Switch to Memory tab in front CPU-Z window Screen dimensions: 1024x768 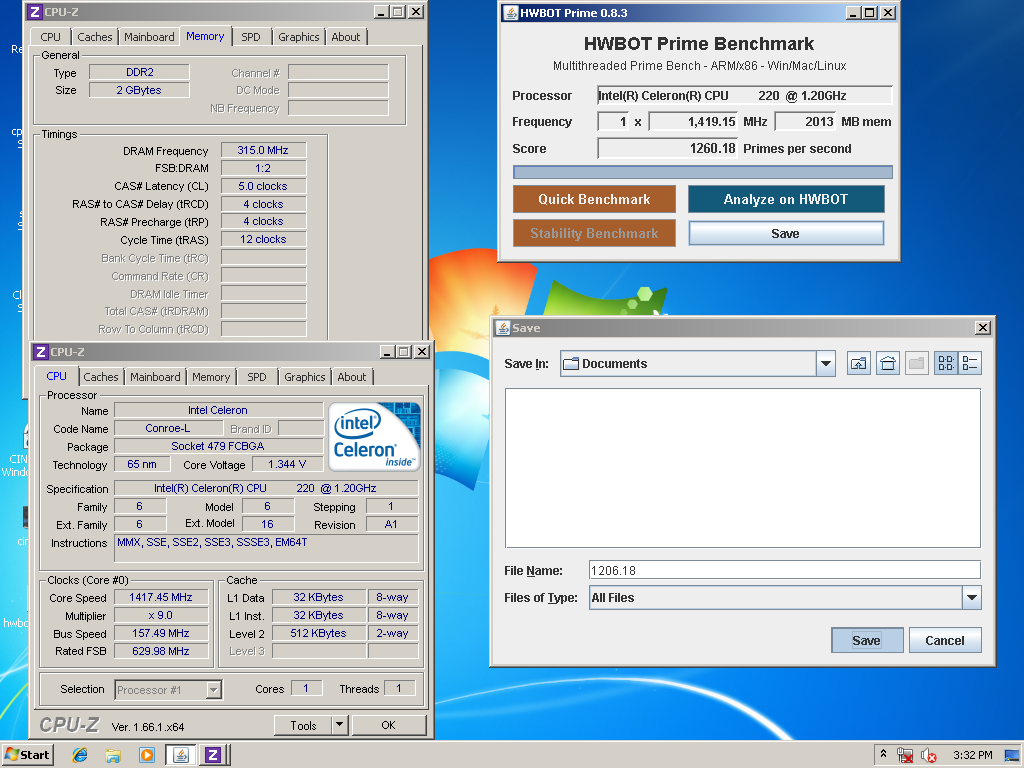click(x=210, y=377)
